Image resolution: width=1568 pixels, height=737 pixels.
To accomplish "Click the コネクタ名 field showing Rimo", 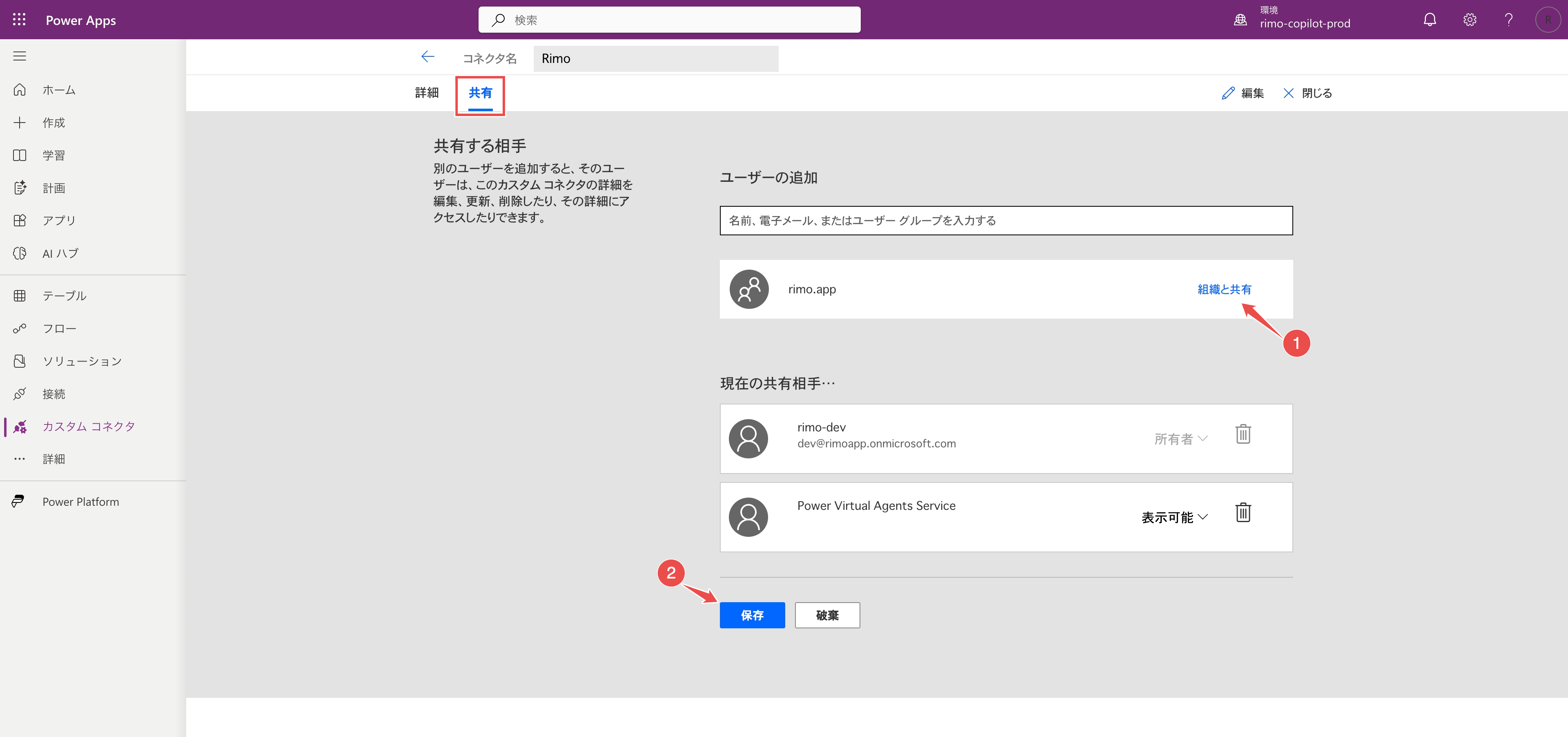I will click(655, 58).
